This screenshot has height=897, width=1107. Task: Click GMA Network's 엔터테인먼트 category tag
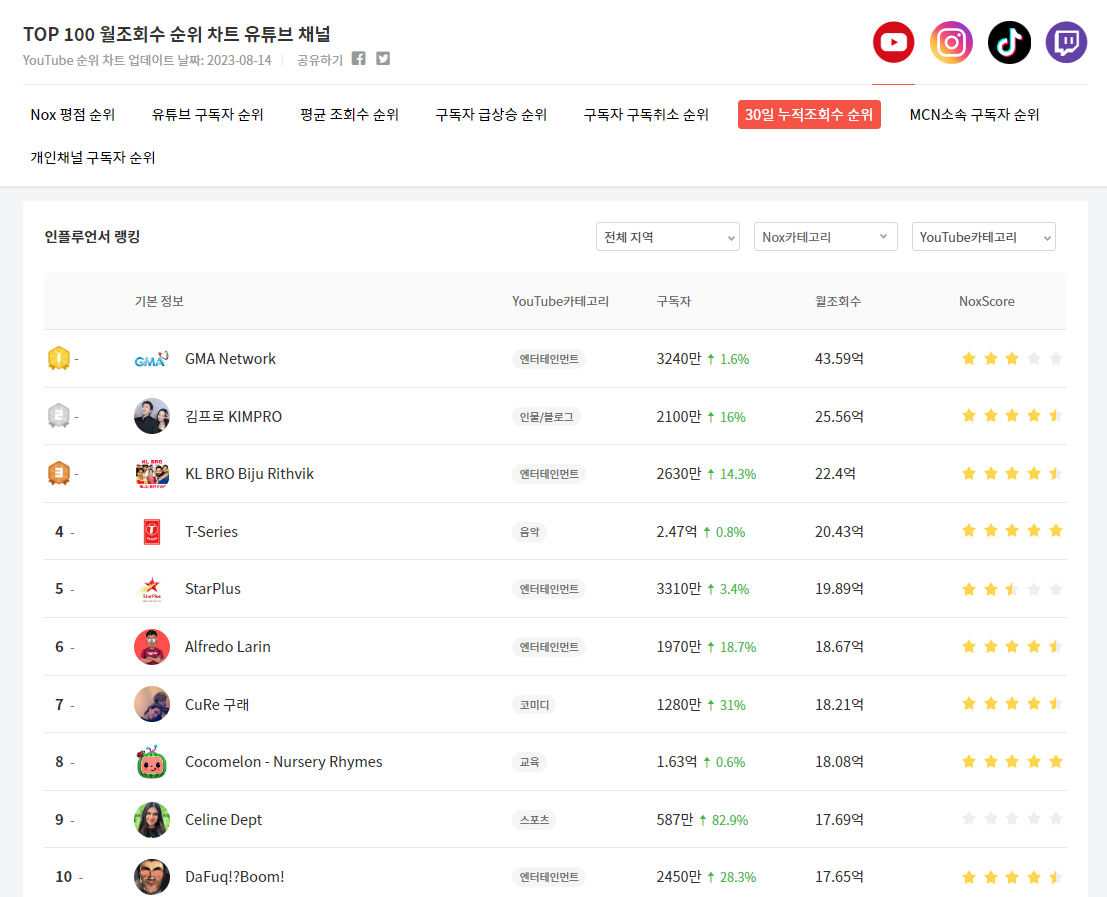[x=549, y=359]
